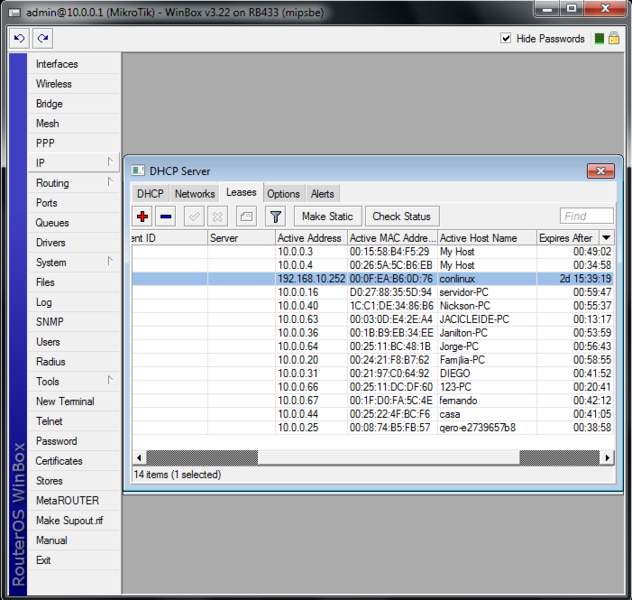Click the Redo arrow icon
Image resolution: width=632 pixels, height=600 pixels.
42,39
